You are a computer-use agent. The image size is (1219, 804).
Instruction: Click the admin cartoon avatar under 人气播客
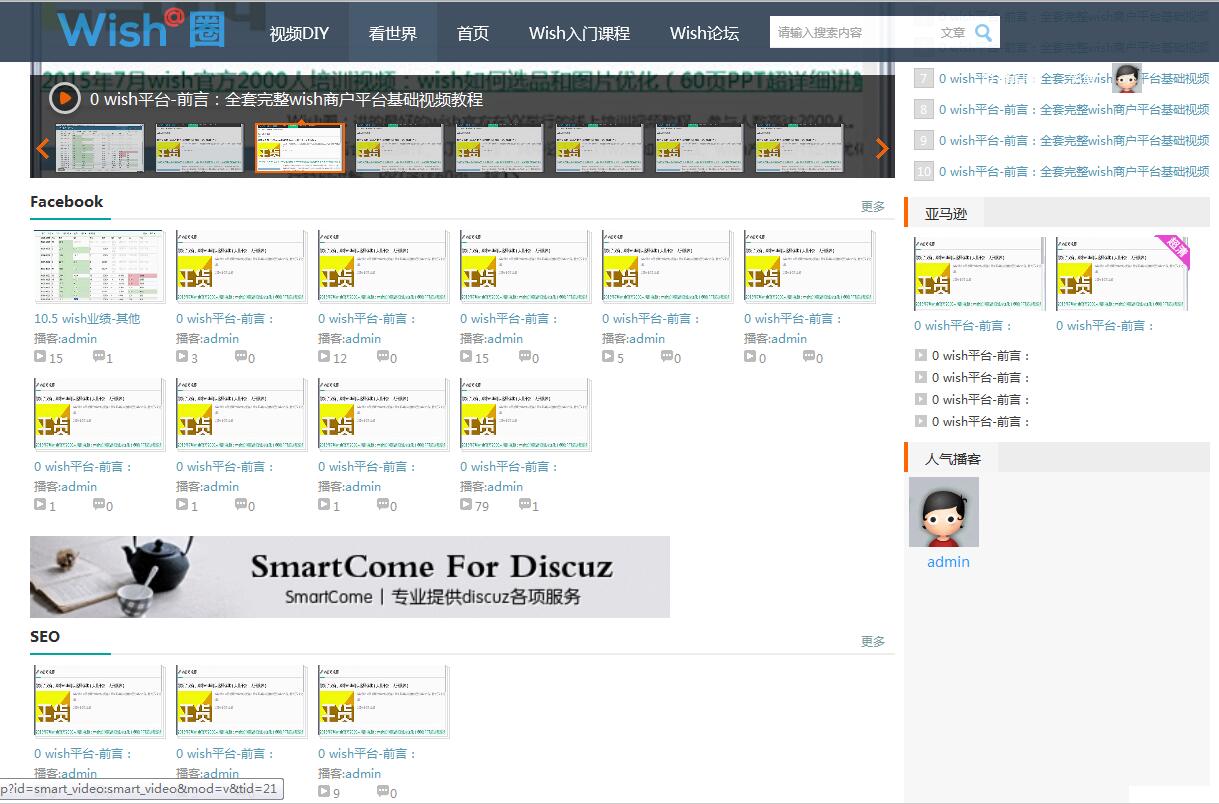944,512
